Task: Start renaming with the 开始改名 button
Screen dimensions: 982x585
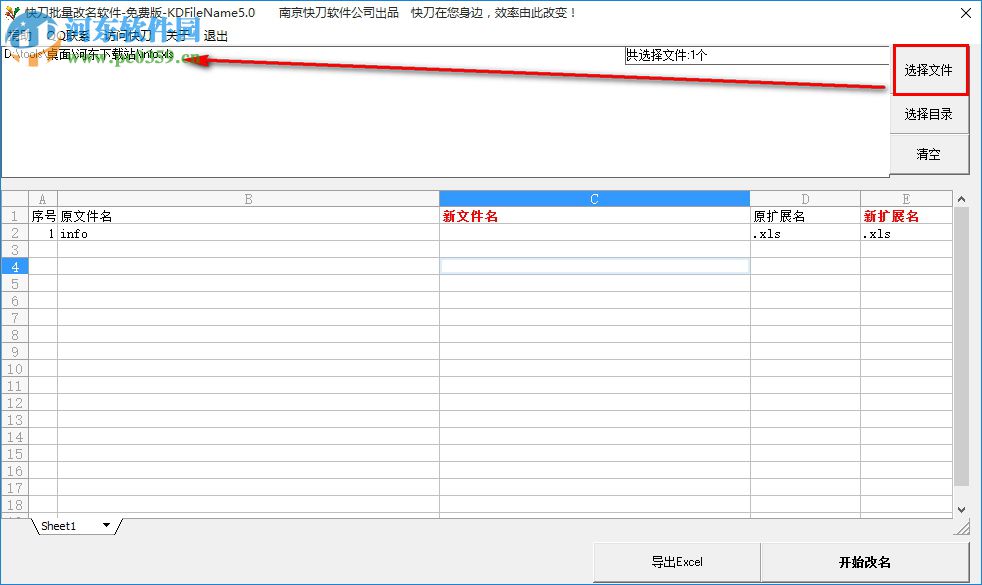Action: coord(866,562)
